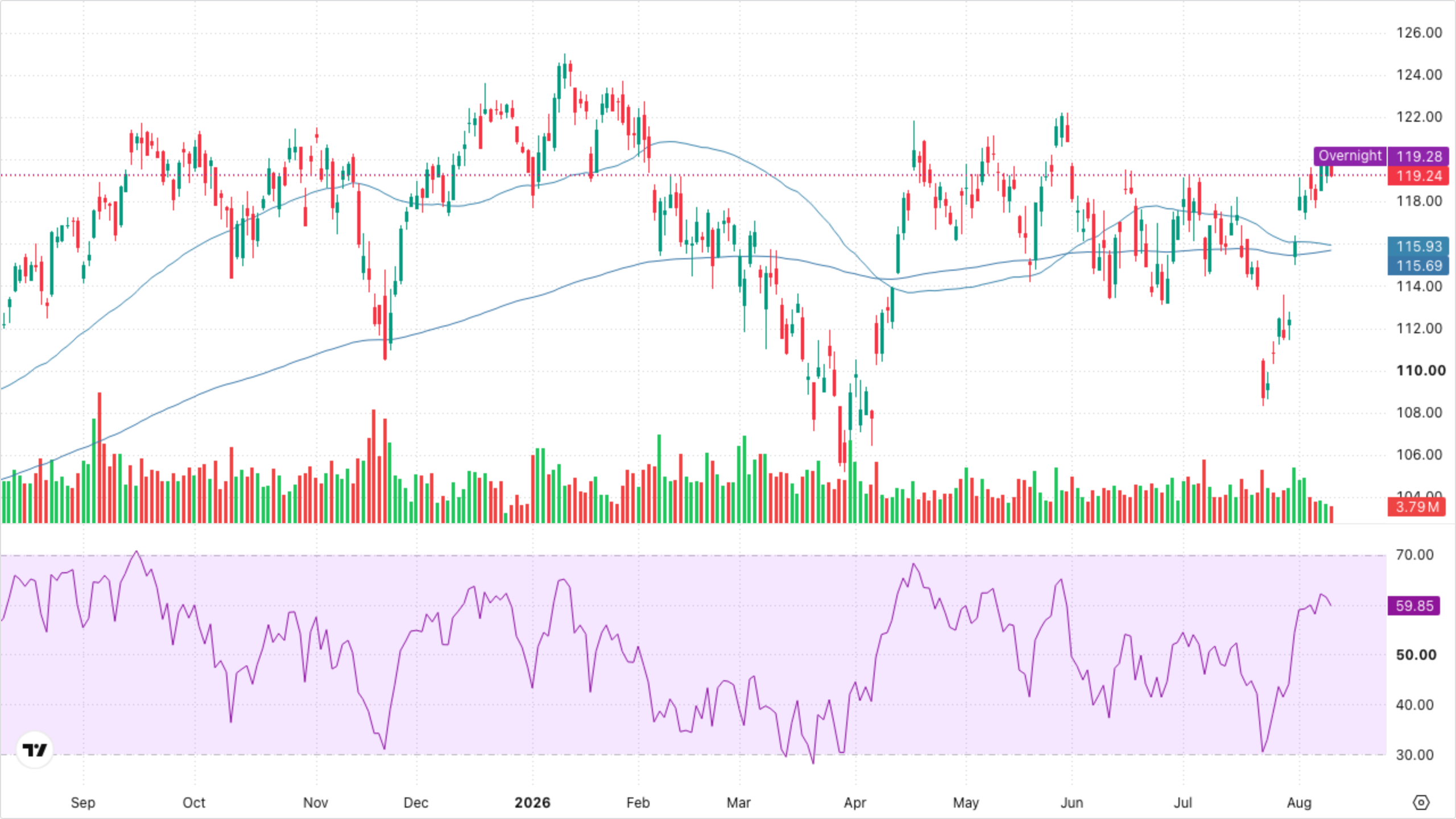The height and width of the screenshot is (819, 1456).
Task: Select the 115.69 moving average label
Action: pos(1419,266)
